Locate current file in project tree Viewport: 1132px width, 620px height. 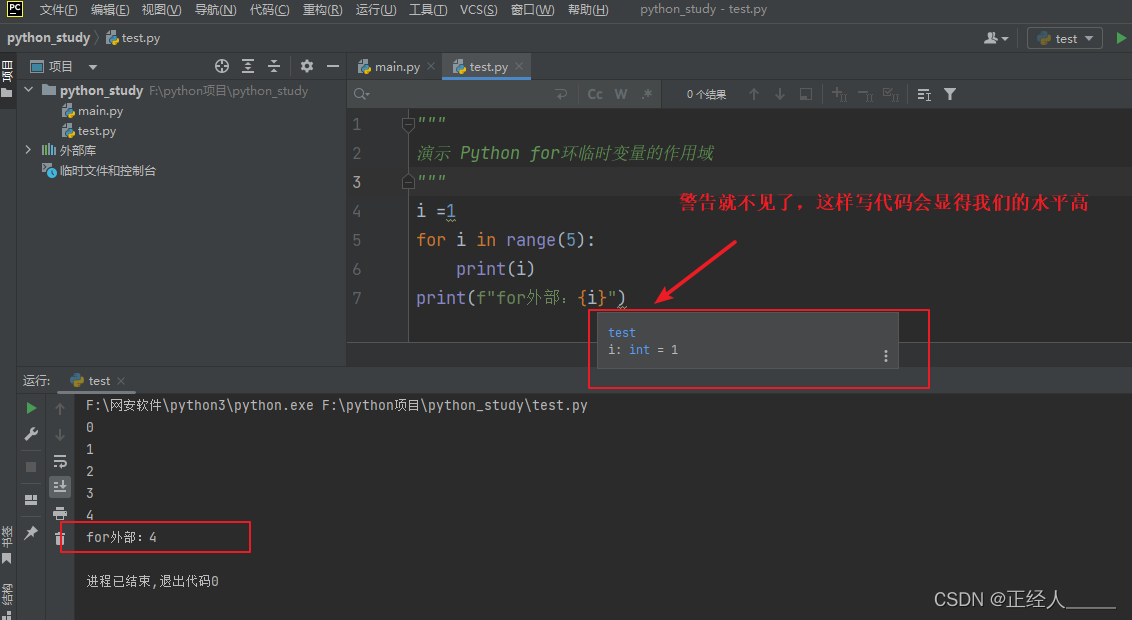222,66
